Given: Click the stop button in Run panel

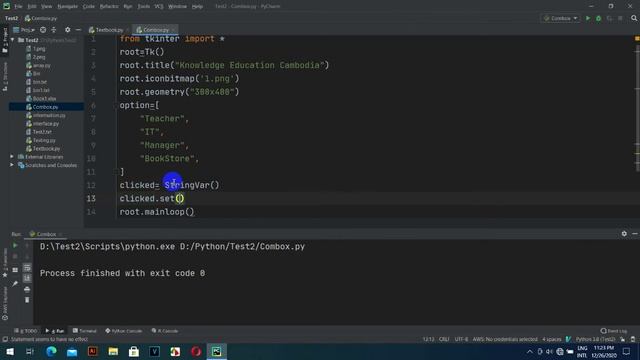Looking at the screenshot, I should [15, 256].
